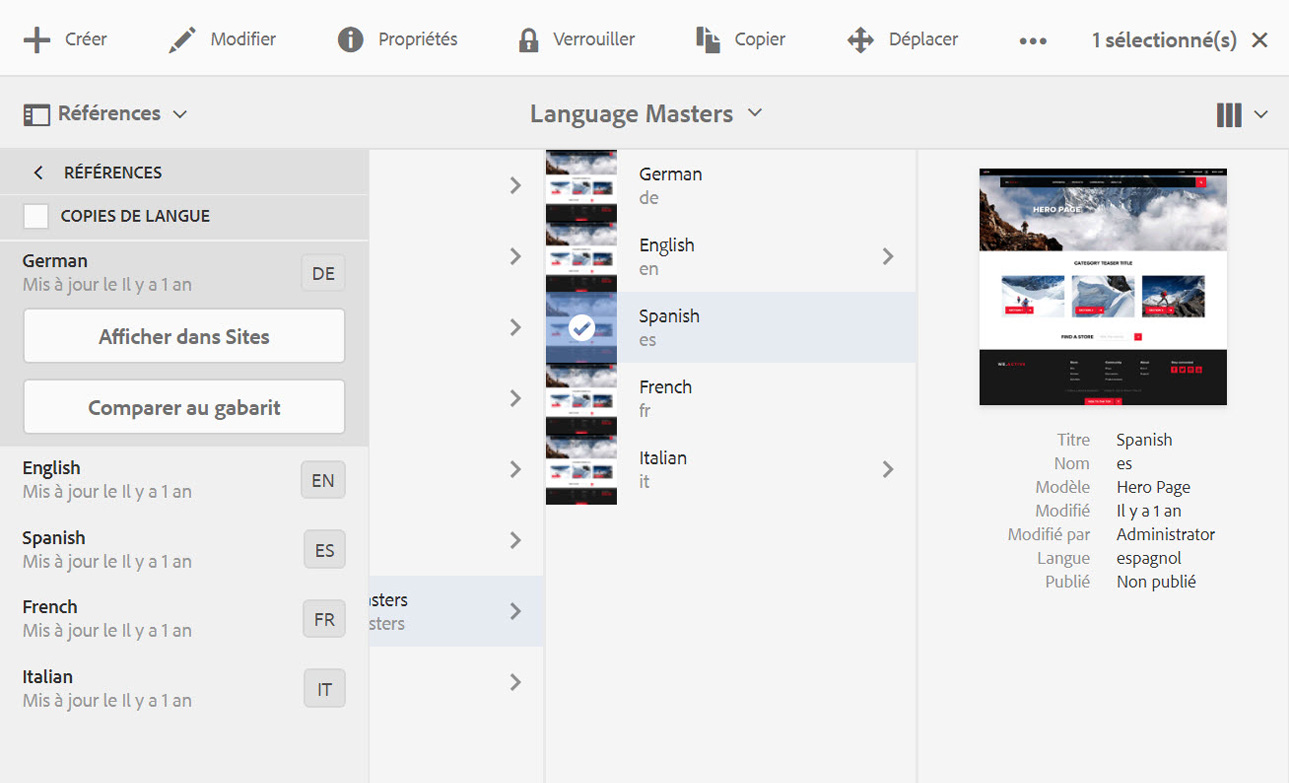
Task: Click the 'Administrator' value in preview details
Action: (1166, 535)
